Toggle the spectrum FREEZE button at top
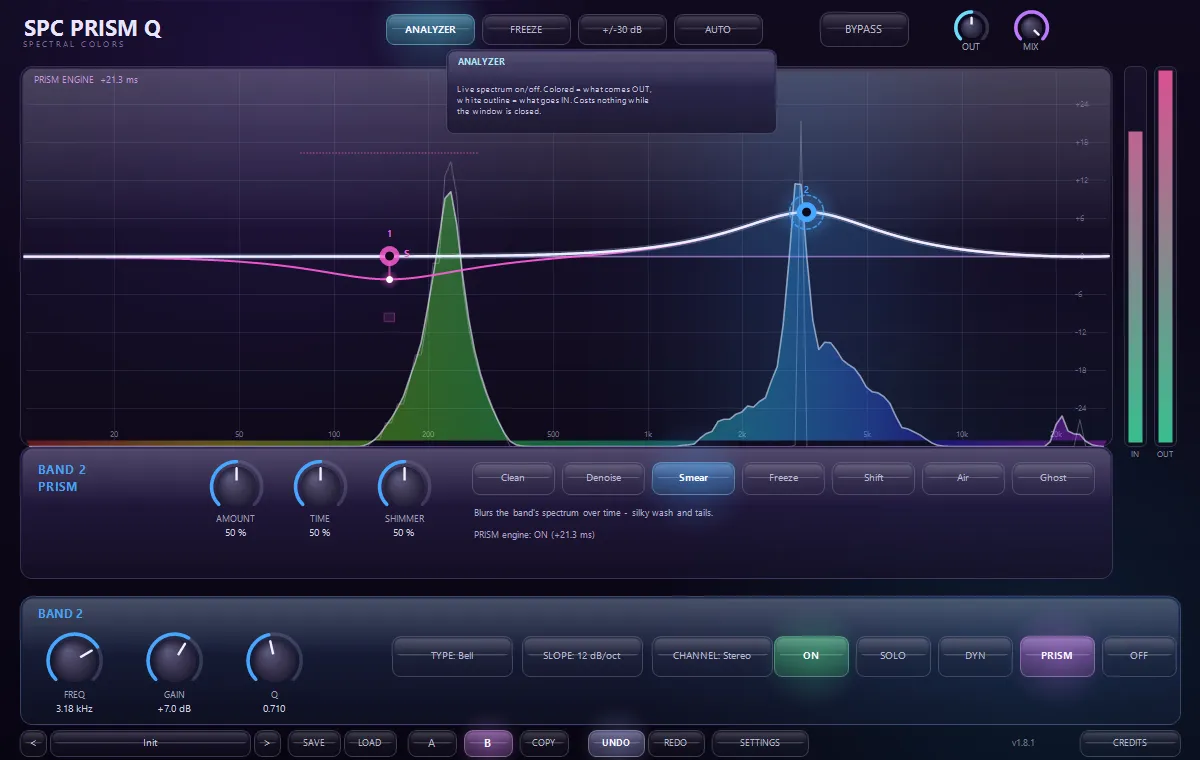The height and width of the screenshot is (760, 1200). (526, 30)
